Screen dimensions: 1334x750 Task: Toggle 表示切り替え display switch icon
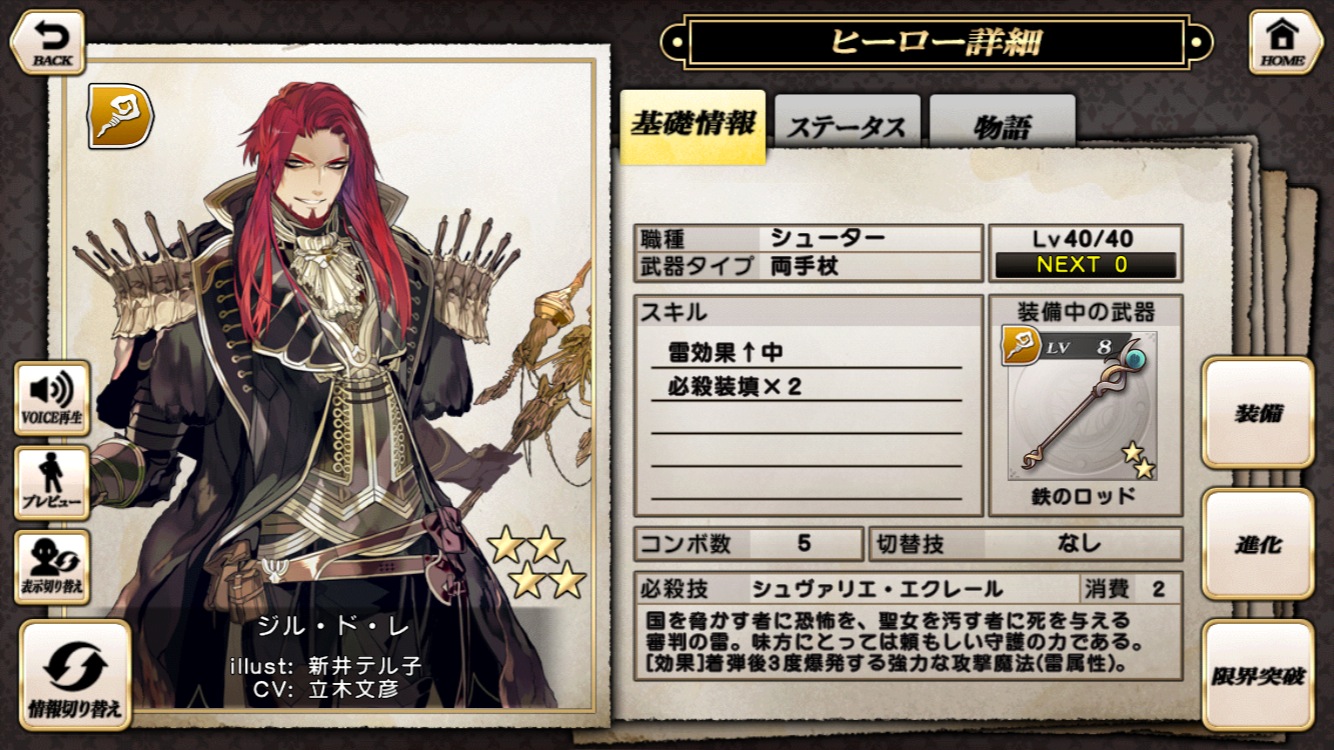pos(52,567)
